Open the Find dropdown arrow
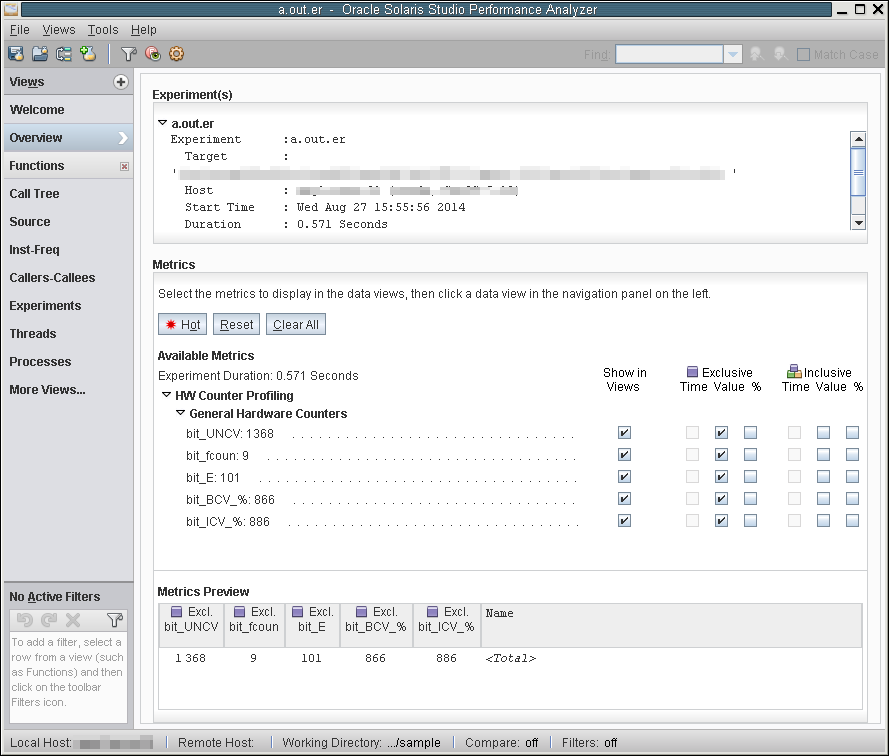Screen dimensions: 889x756 (733, 54)
